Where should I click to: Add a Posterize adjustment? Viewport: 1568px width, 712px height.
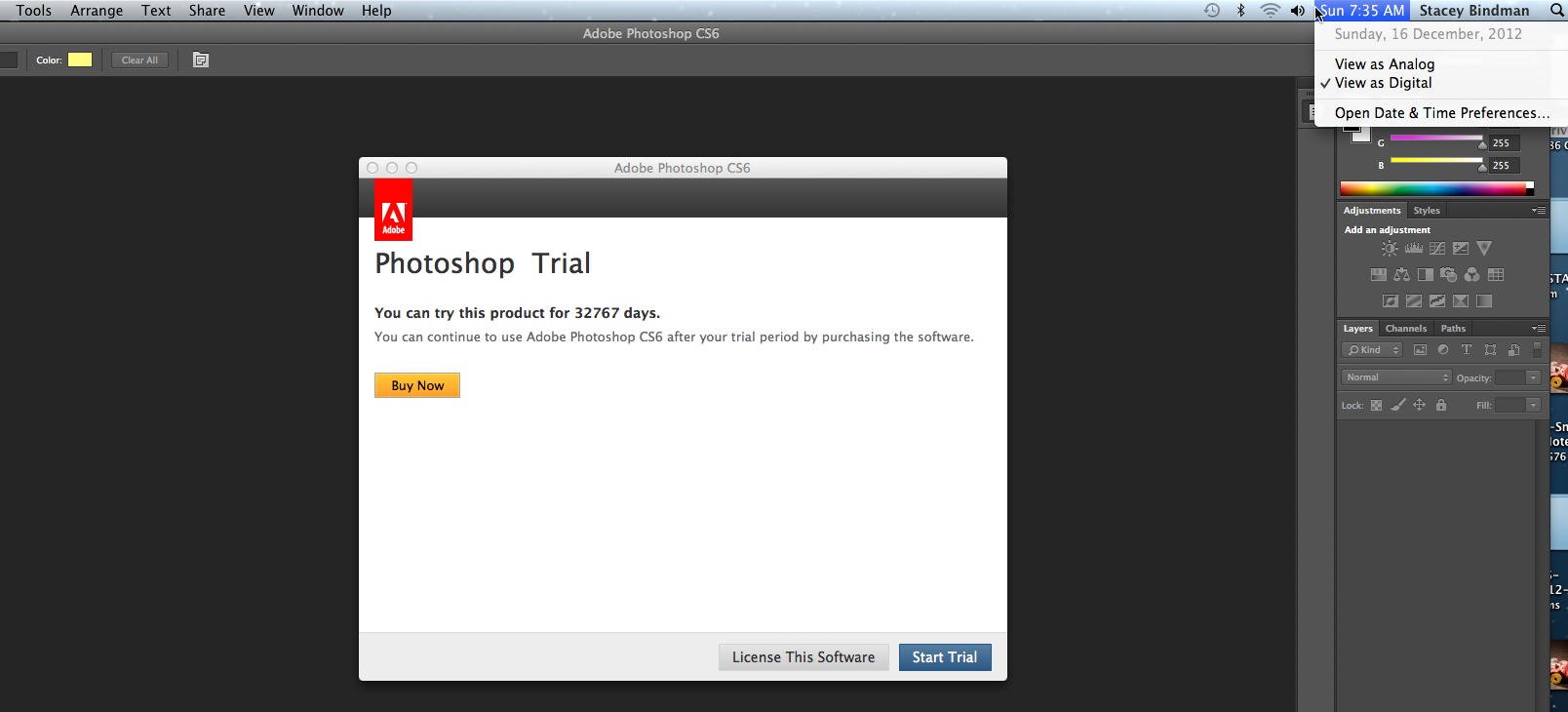(x=1414, y=301)
